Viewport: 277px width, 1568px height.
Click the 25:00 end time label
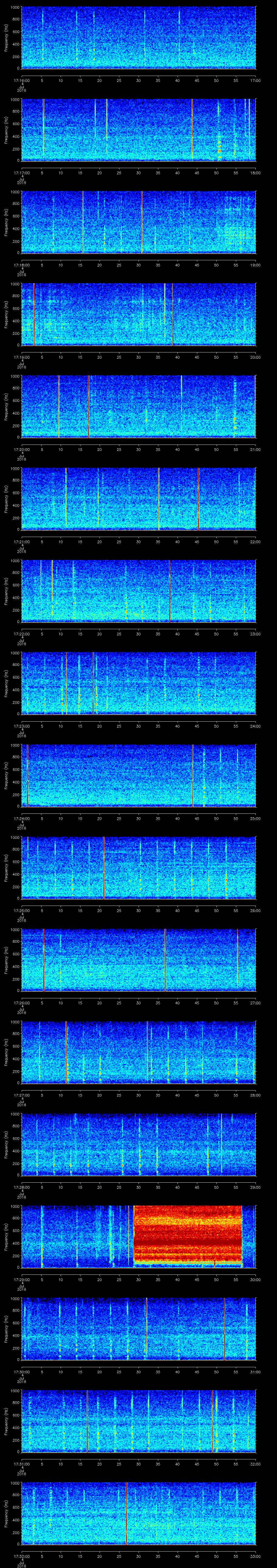pyautogui.click(x=255, y=818)
